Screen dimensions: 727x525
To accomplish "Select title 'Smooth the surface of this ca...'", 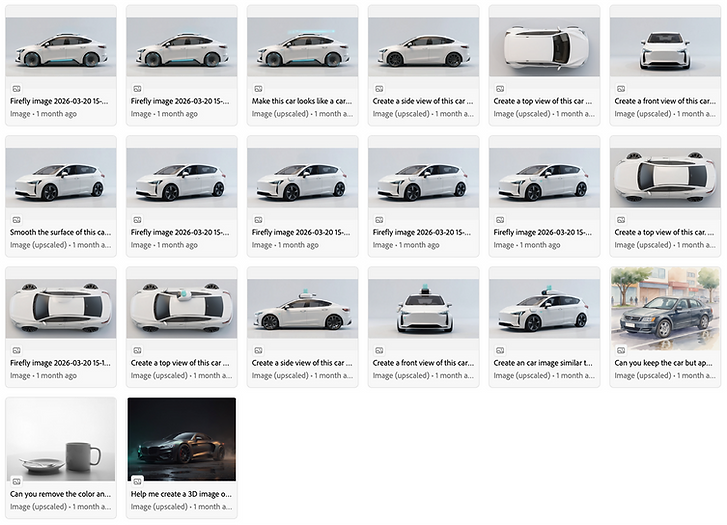I will point(60,232).
